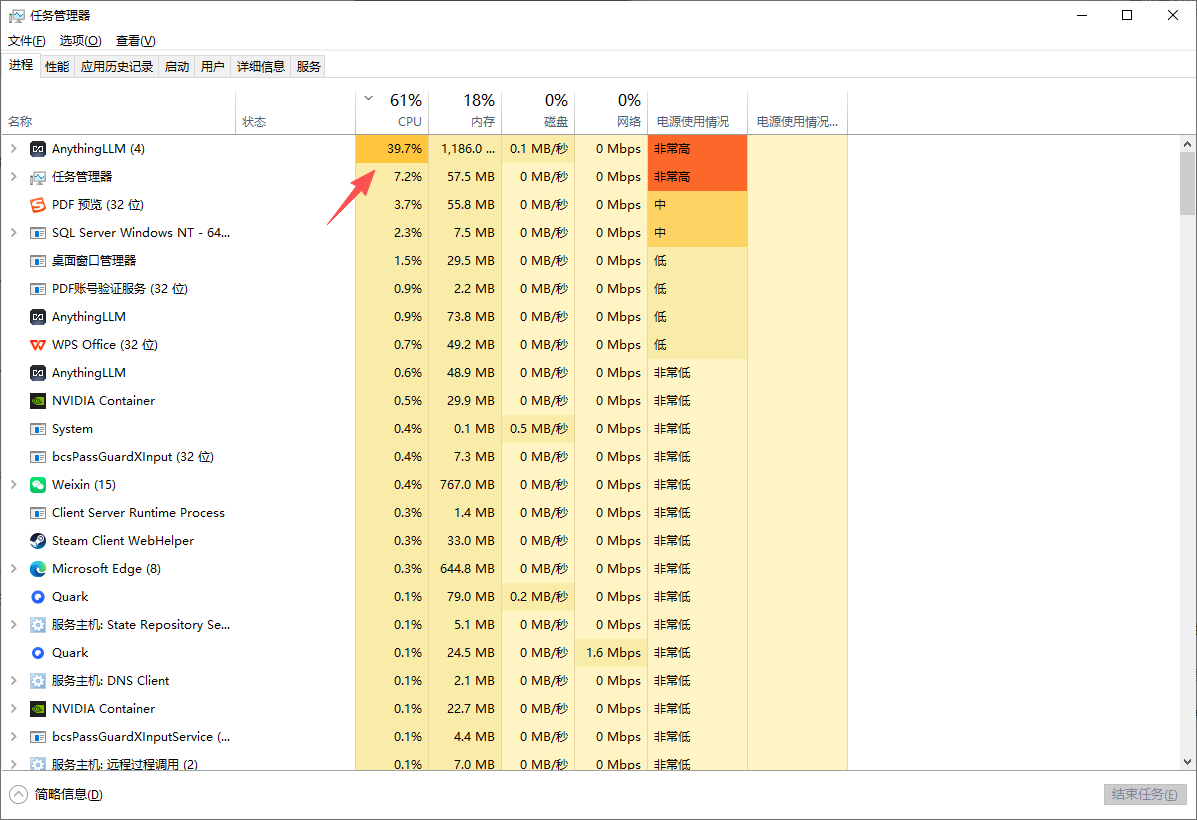Viewport: 1197px width, 820px height.
Task: Click the 简略信息 up-arrow circle icon
Action: (18, 794)
